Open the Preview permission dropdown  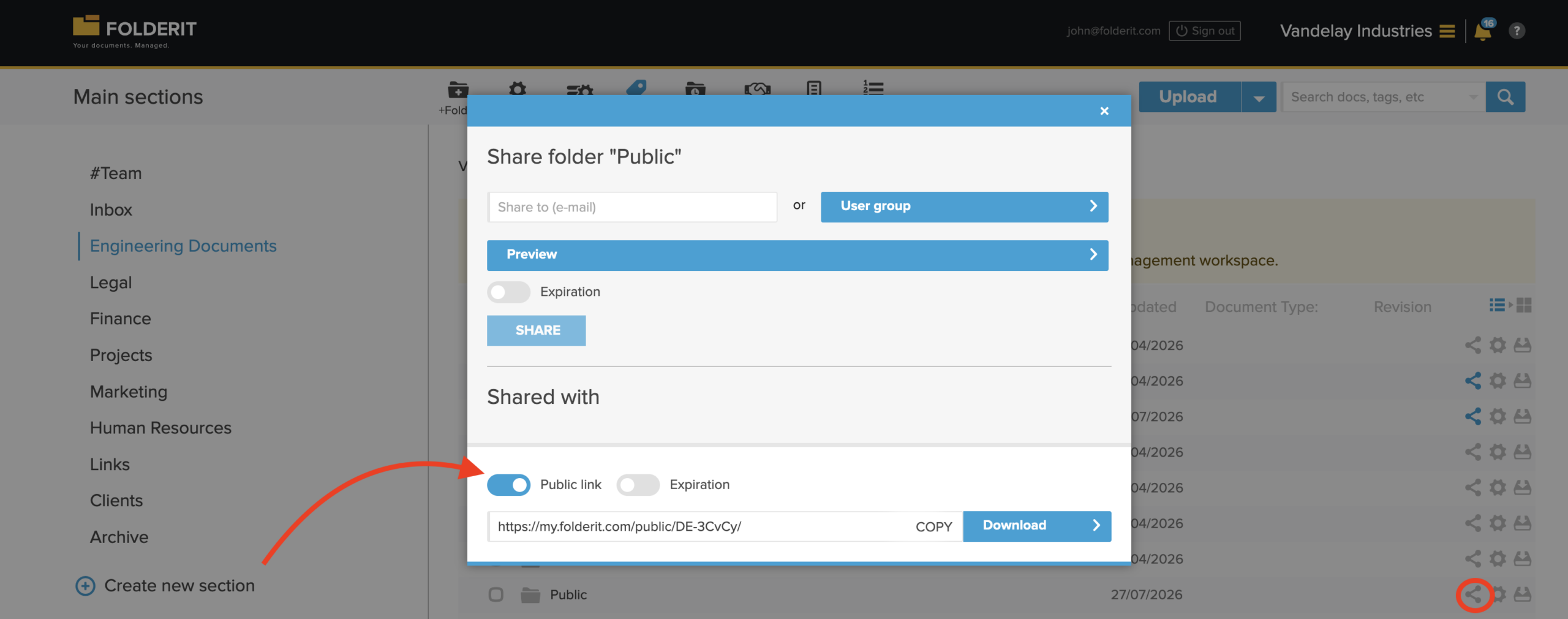(797, 255)
